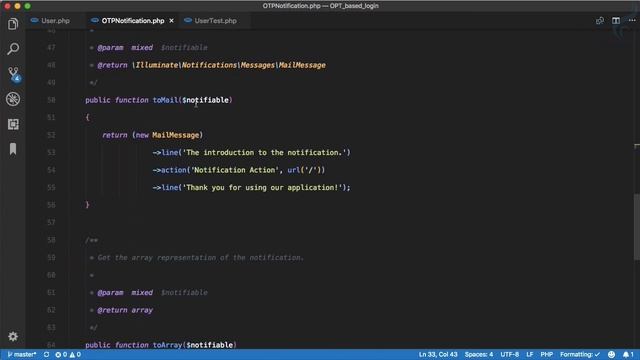Open the Explorer files view

[13, 24]
